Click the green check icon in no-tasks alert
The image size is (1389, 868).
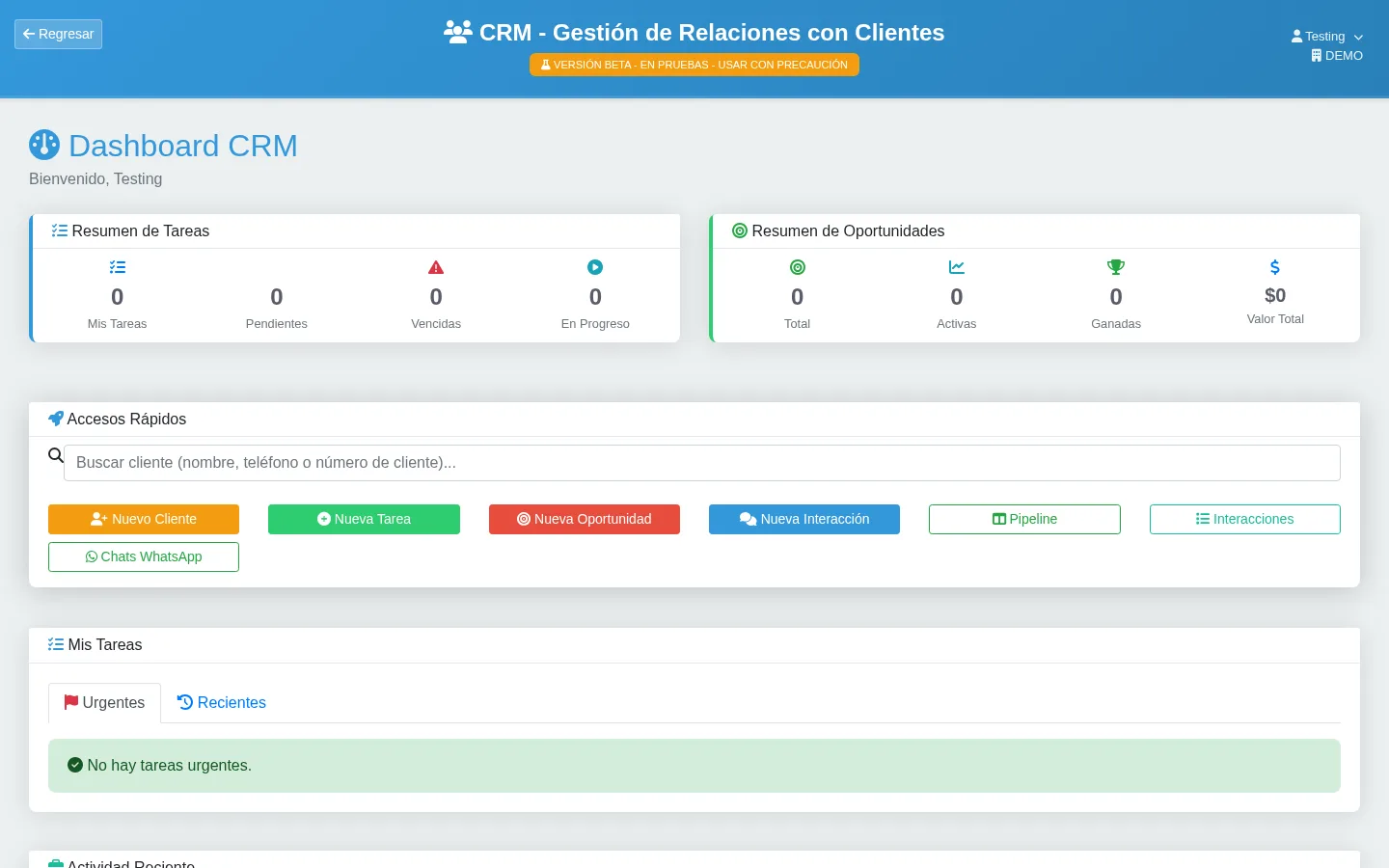click(75, 765)
